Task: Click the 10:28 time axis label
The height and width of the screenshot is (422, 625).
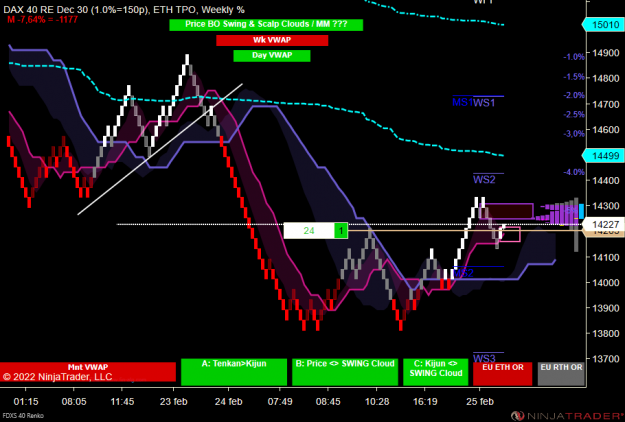Action: pos(377,402)
